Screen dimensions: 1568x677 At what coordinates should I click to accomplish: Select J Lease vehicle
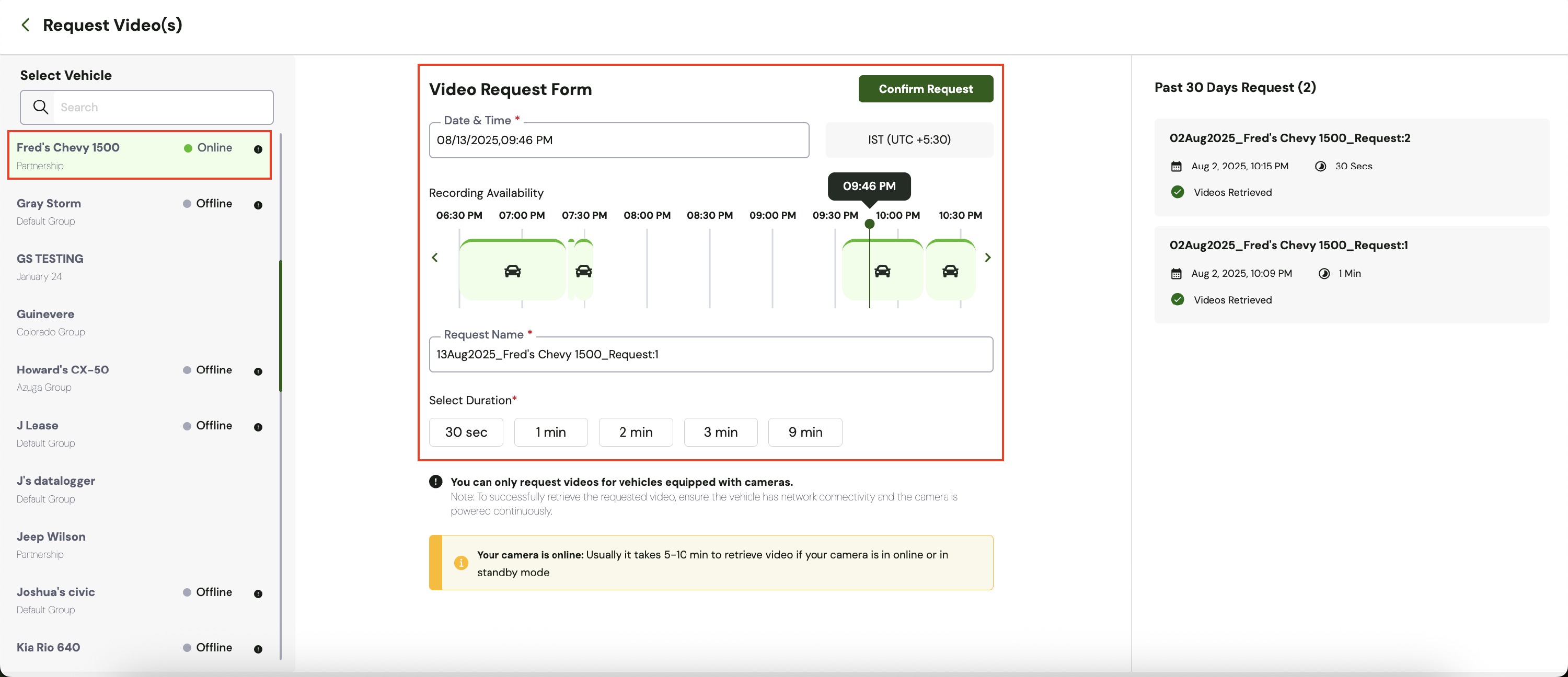pyautogui.click(x=140, y=433)
